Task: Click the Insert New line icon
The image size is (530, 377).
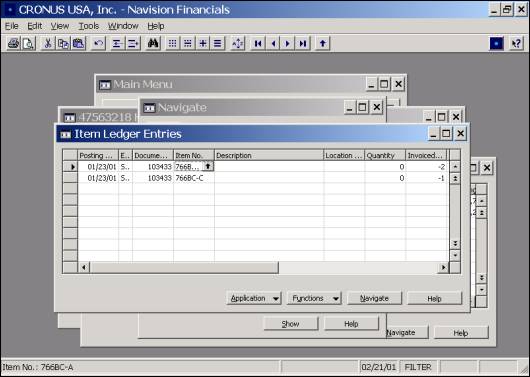Action: tap(118, 43)
